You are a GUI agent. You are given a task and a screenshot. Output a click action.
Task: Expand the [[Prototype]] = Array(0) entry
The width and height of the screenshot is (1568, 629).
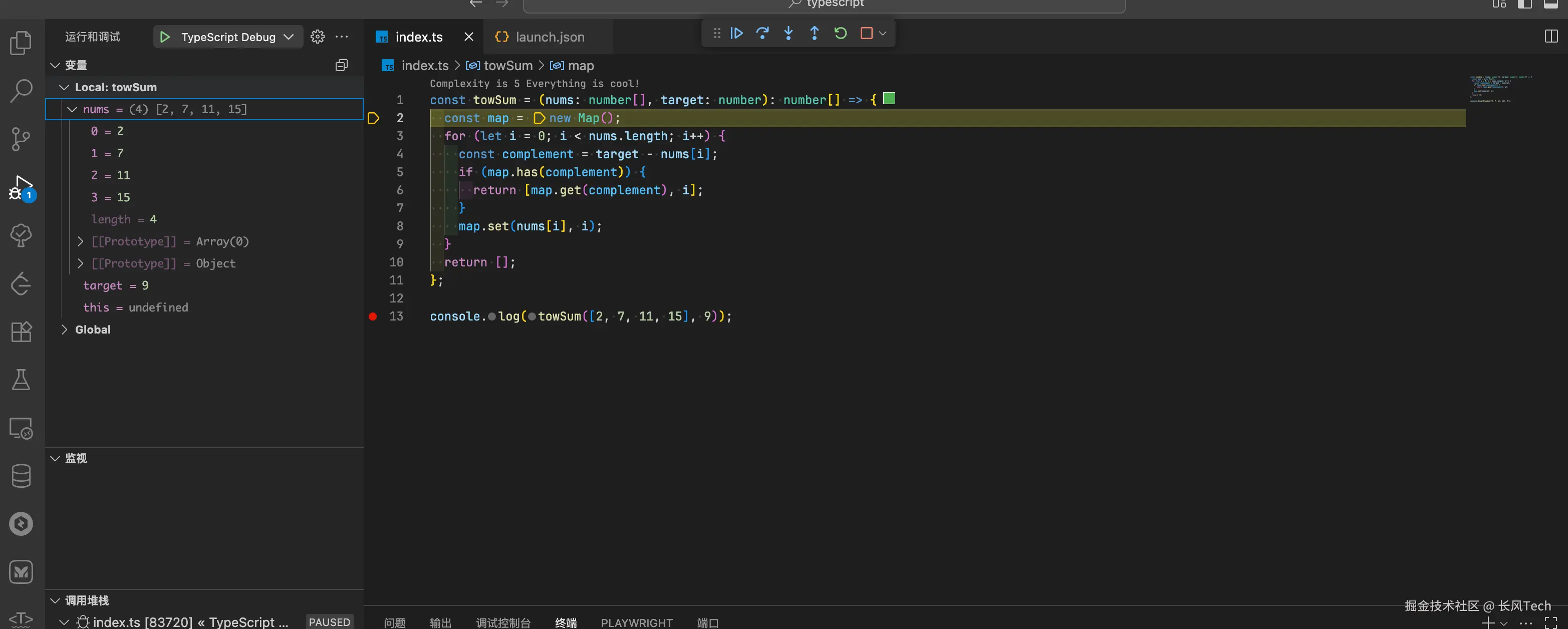tap(80, 241)
